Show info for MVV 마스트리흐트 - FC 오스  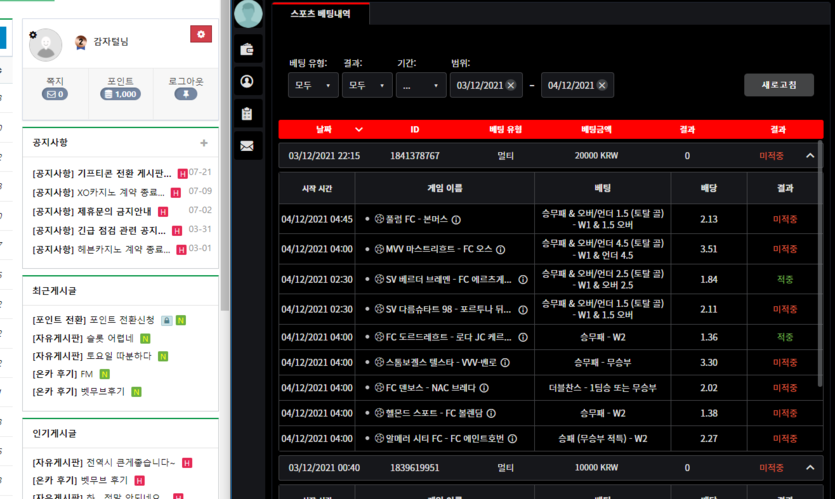click(501, 249)
